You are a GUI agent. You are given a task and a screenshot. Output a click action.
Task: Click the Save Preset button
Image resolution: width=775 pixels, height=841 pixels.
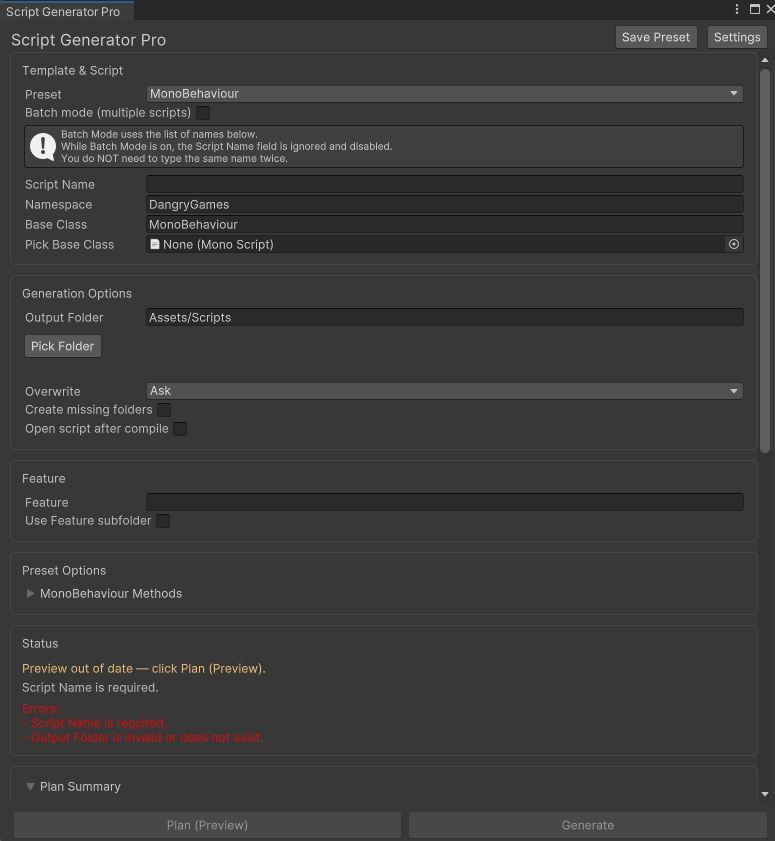pos(656,37)
